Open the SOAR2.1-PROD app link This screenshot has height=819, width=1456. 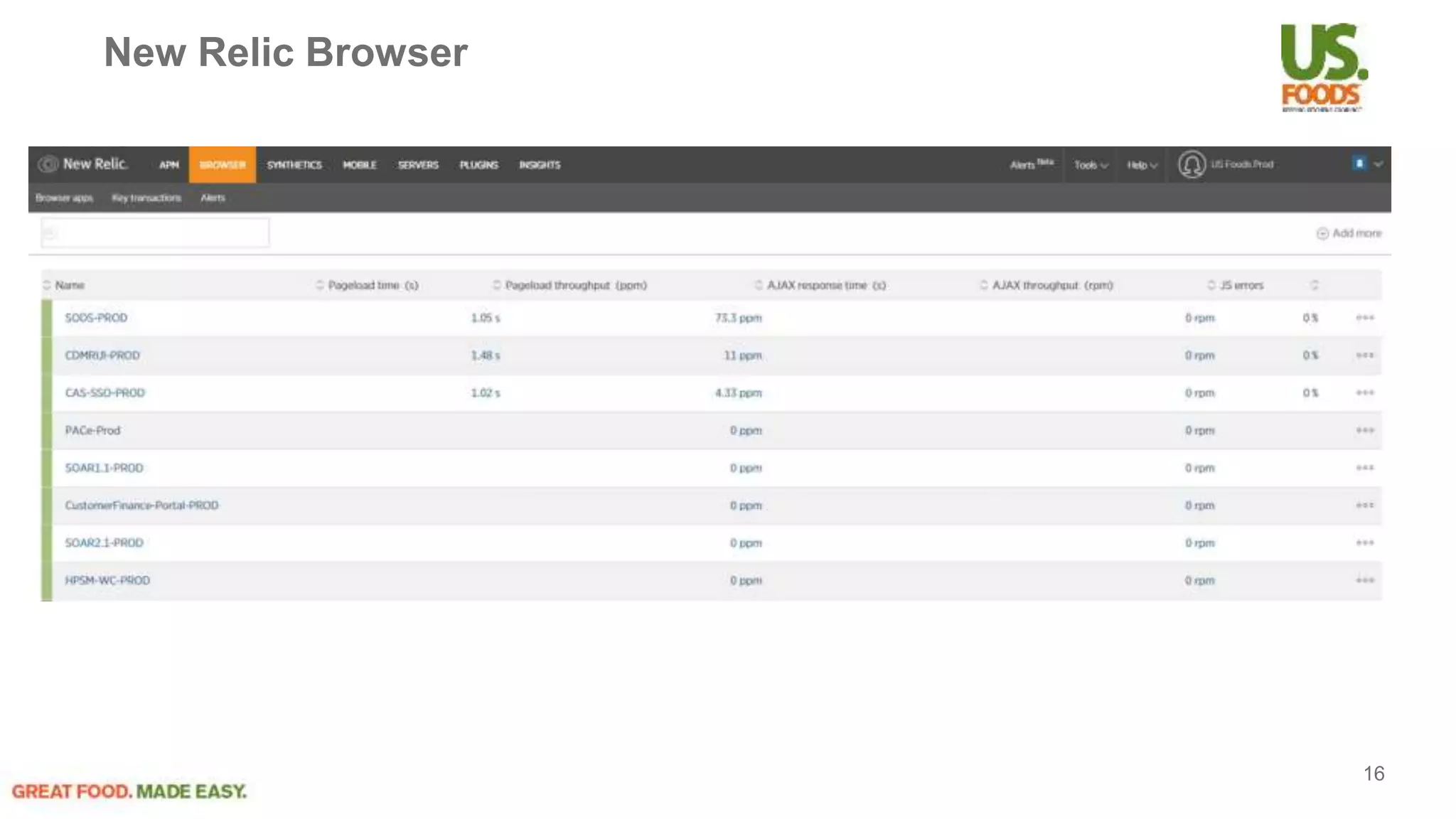[x=104, y=542]
